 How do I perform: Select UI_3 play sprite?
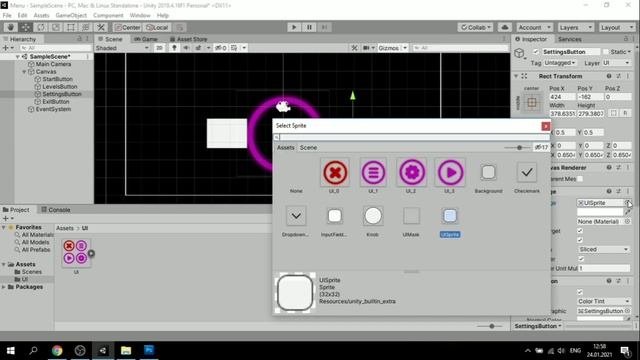[x=450, y=173]
